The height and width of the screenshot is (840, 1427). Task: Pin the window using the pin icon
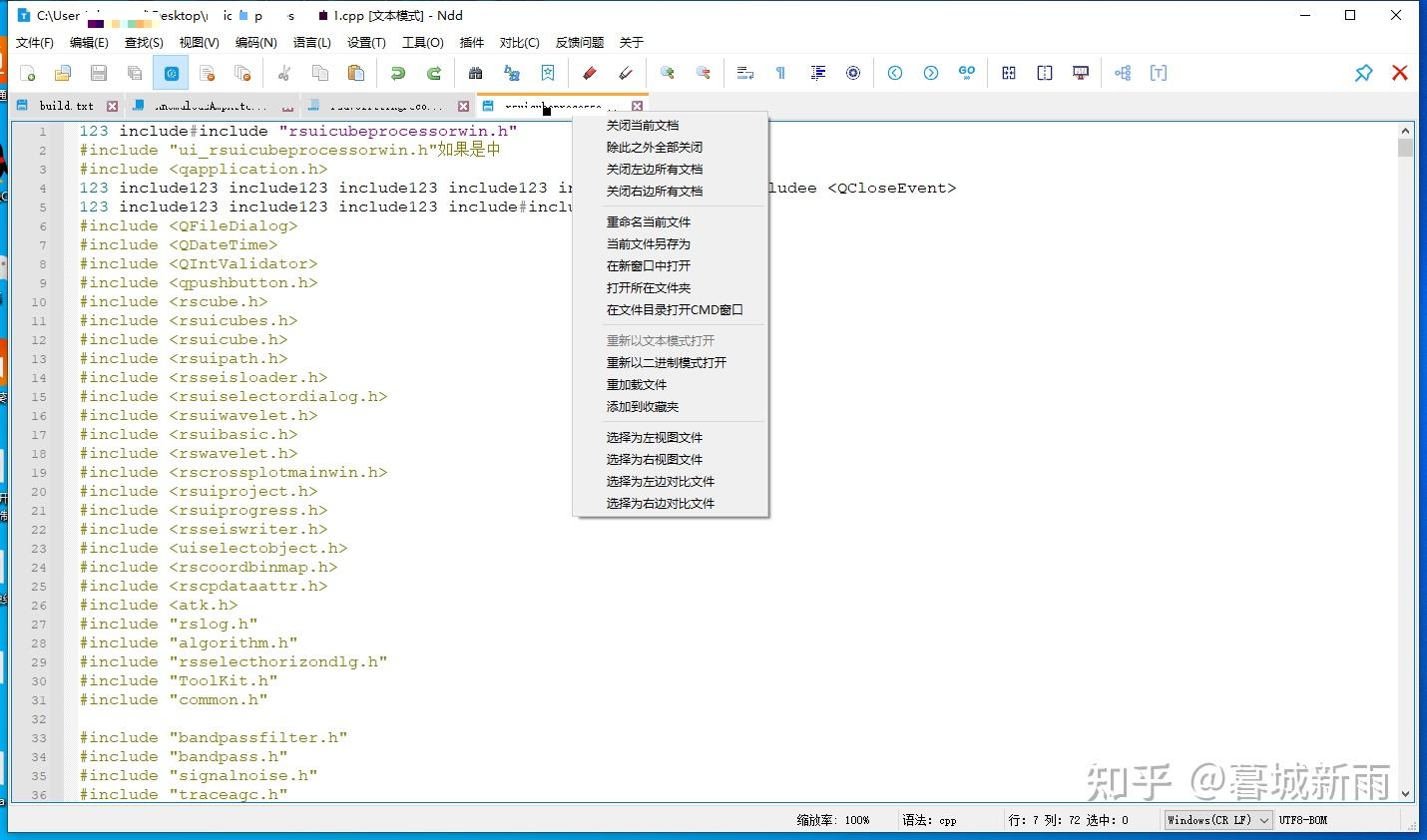point(1364,73)
